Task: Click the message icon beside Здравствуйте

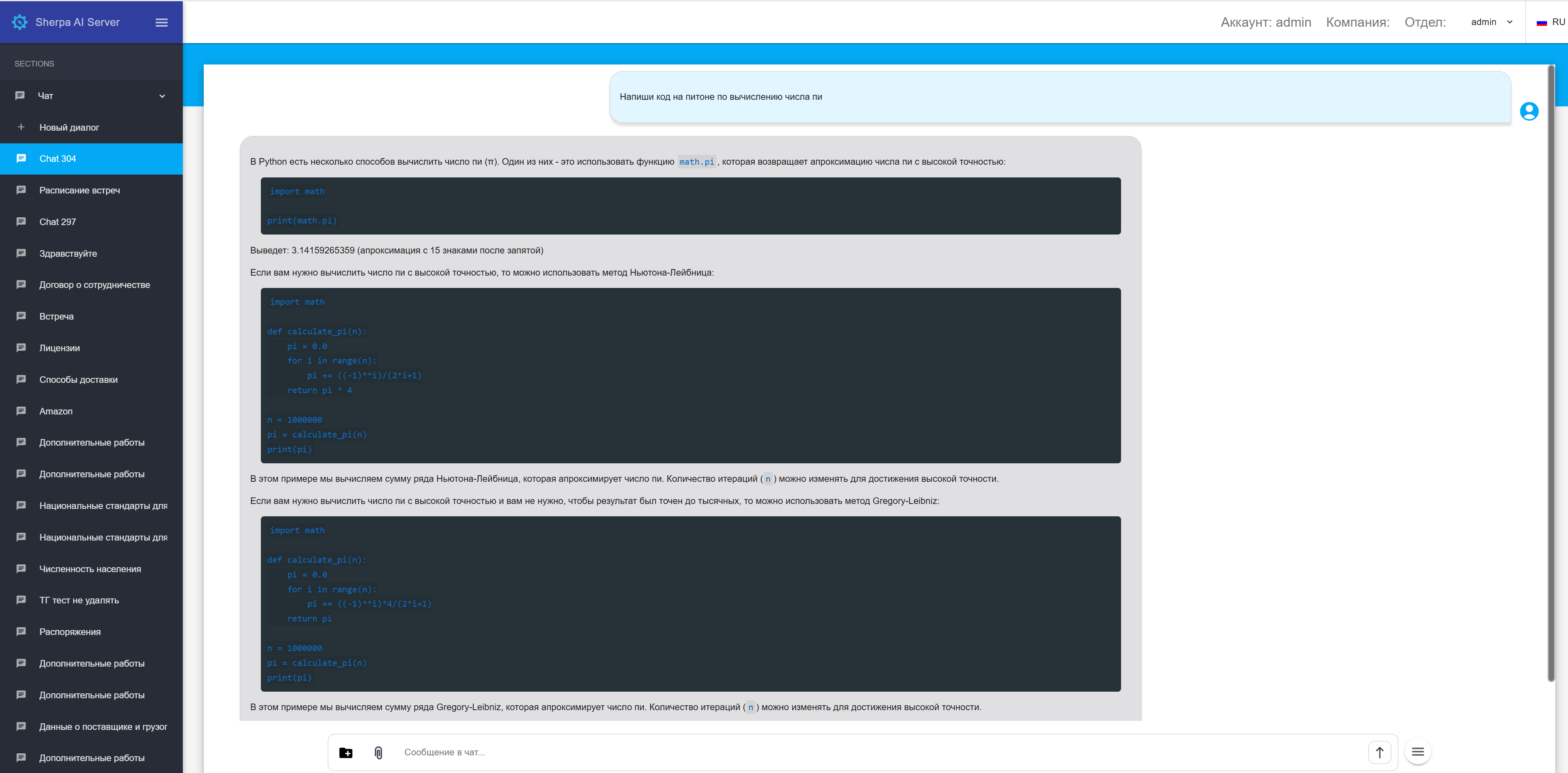Action: click(21, 253)
